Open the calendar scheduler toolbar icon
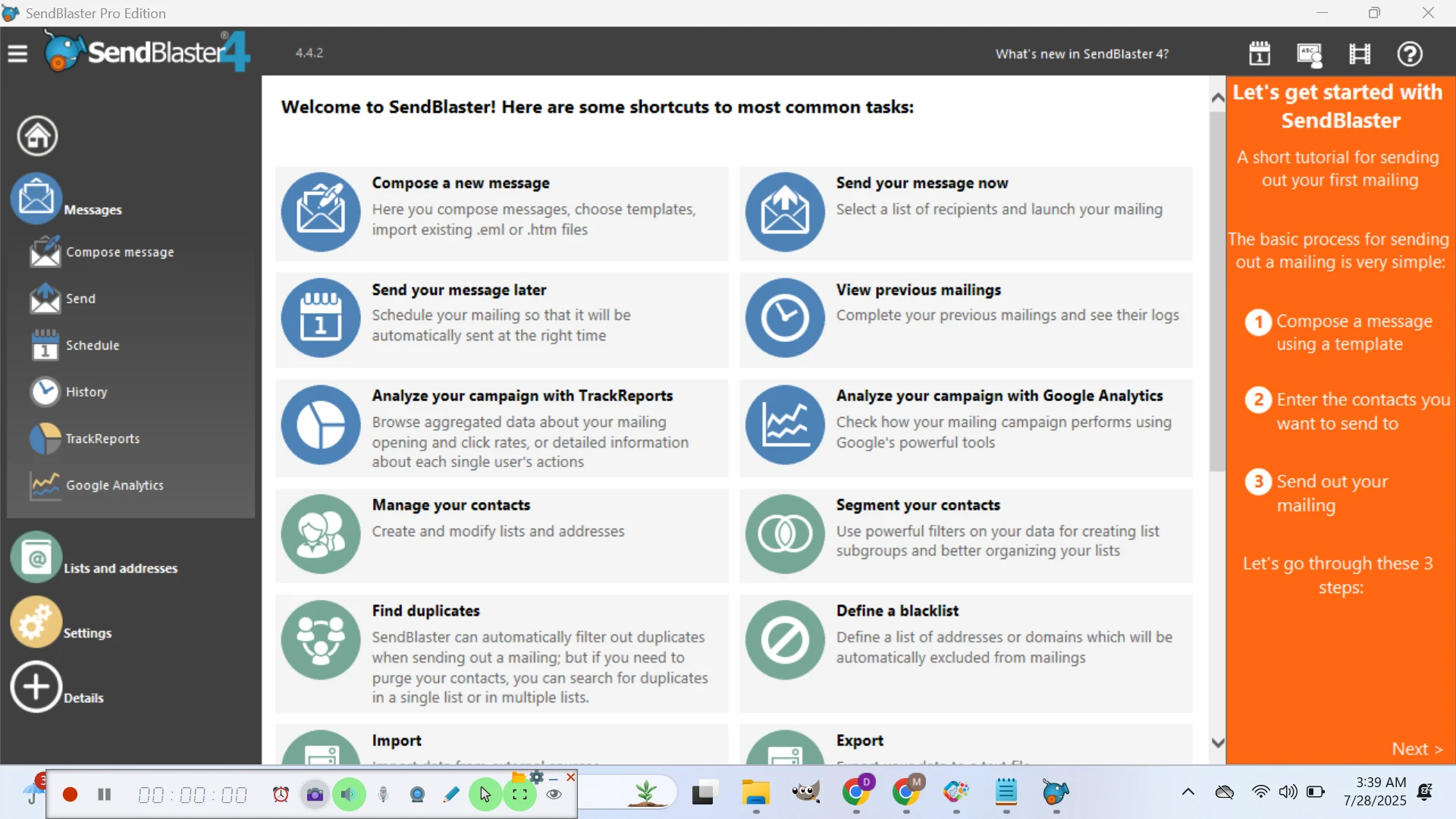The width and height of the screenshot is (1456, 819). [1260, 54]
